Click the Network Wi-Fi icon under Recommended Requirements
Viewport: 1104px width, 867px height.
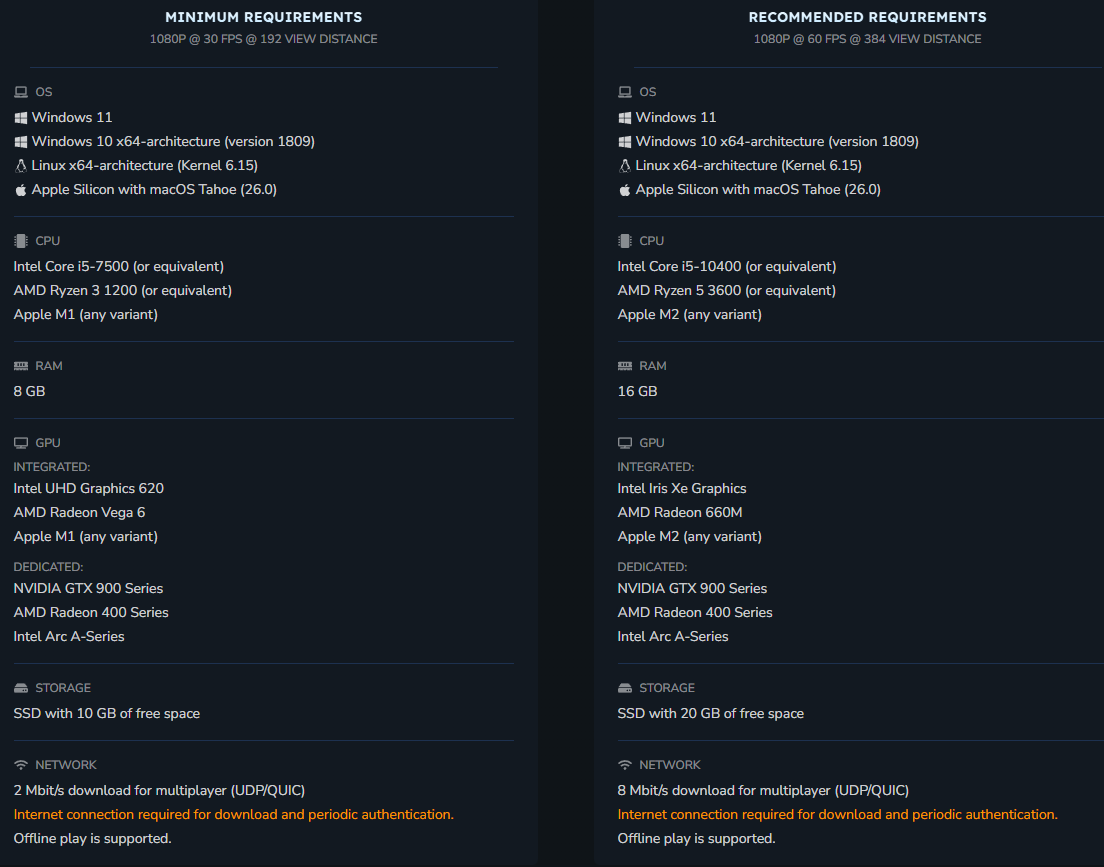(x=625, y=765)
